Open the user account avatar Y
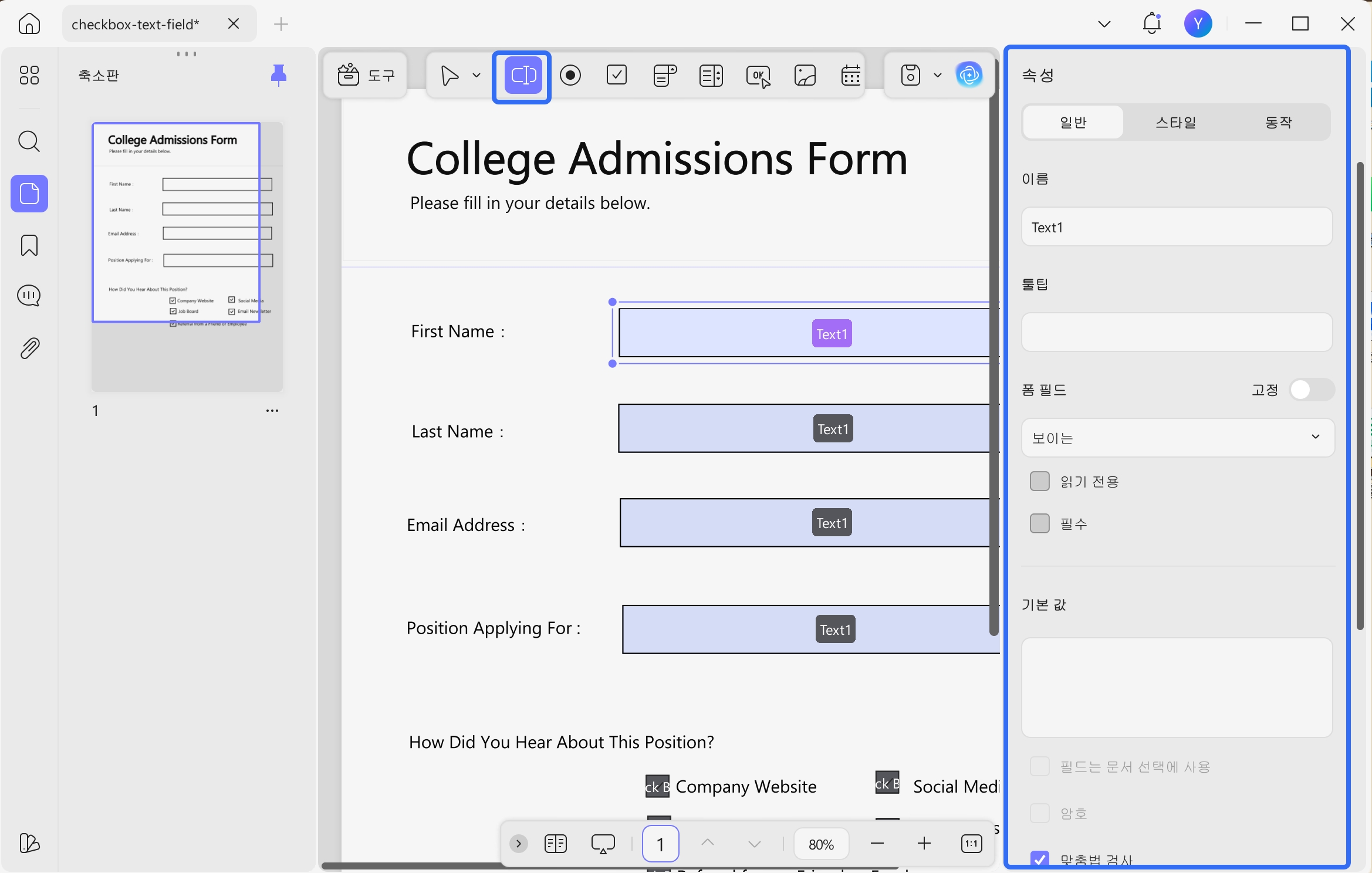 (1198, 23)
